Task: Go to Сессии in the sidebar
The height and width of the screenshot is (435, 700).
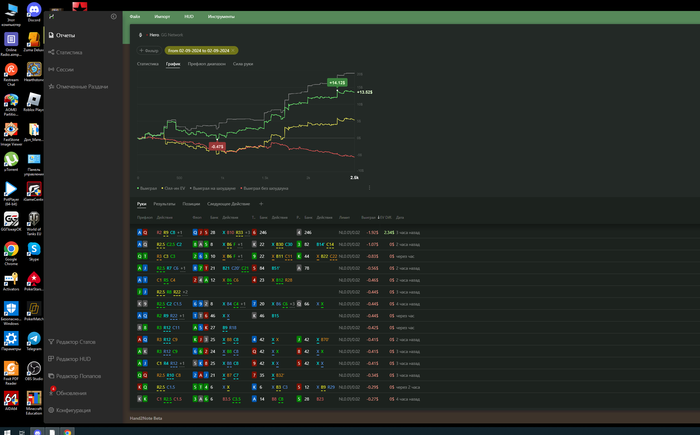Action: click(x=64, y=70)
